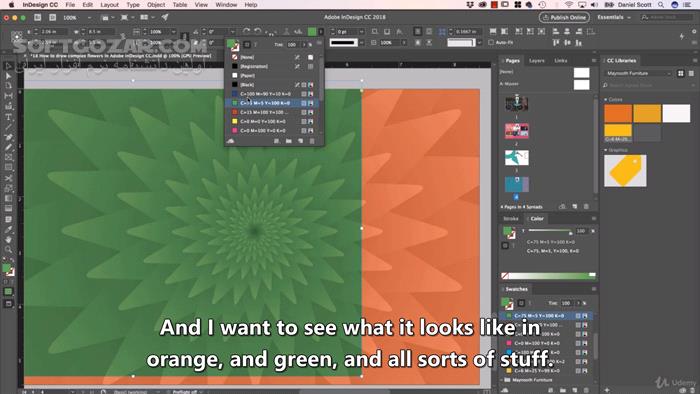This screenshot has width=700, height=394.
Task: Click the GPU performance lightning icon
Action: pos(682,37)
